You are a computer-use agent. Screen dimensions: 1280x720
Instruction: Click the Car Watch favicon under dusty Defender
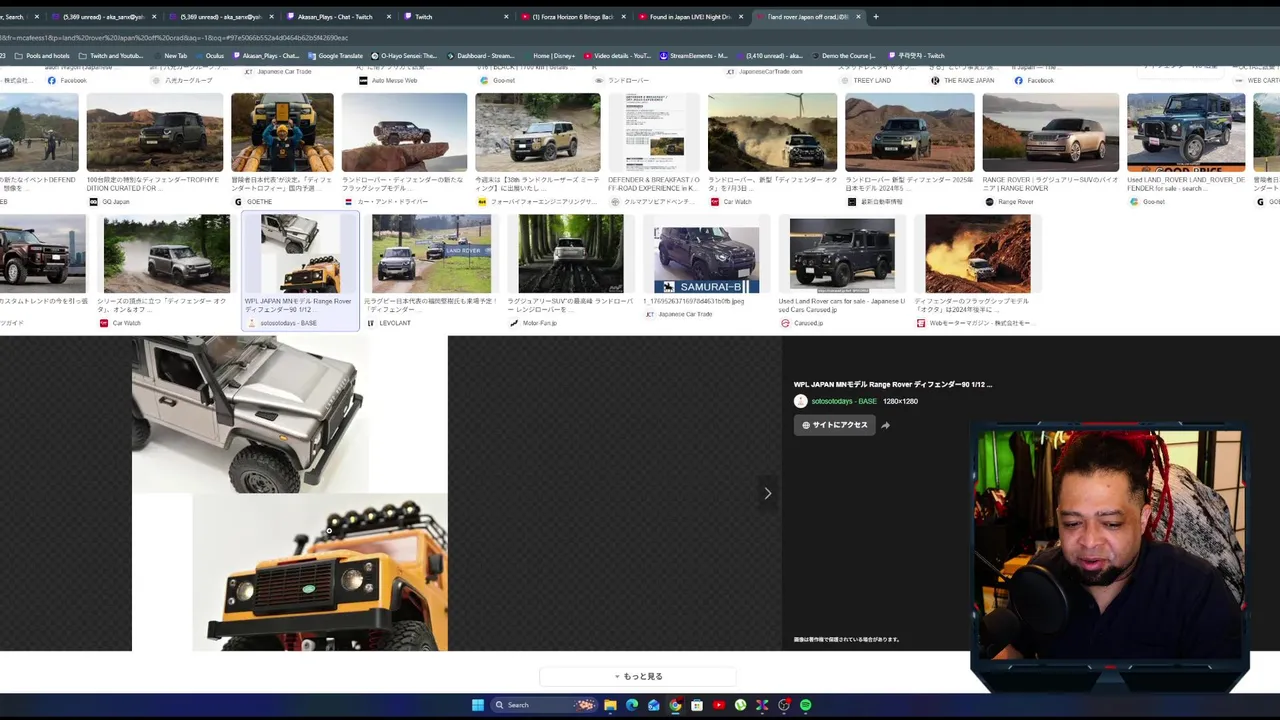point(715,202)
